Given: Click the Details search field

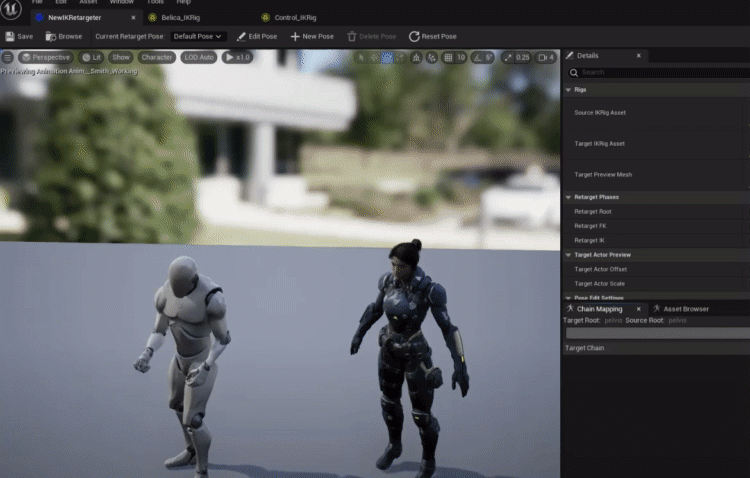Looking at the screenshot, I should (660, 72).
